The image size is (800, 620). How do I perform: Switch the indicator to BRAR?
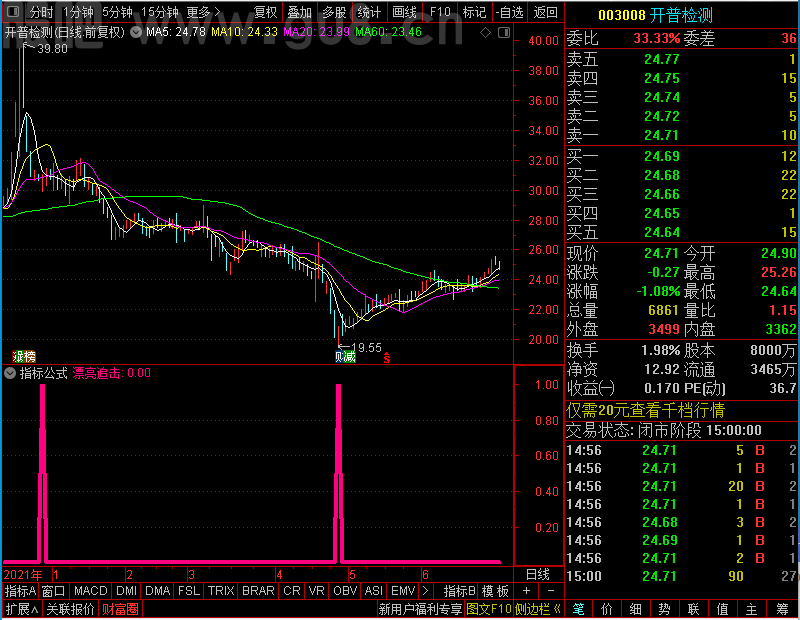[x=258, y=591]
